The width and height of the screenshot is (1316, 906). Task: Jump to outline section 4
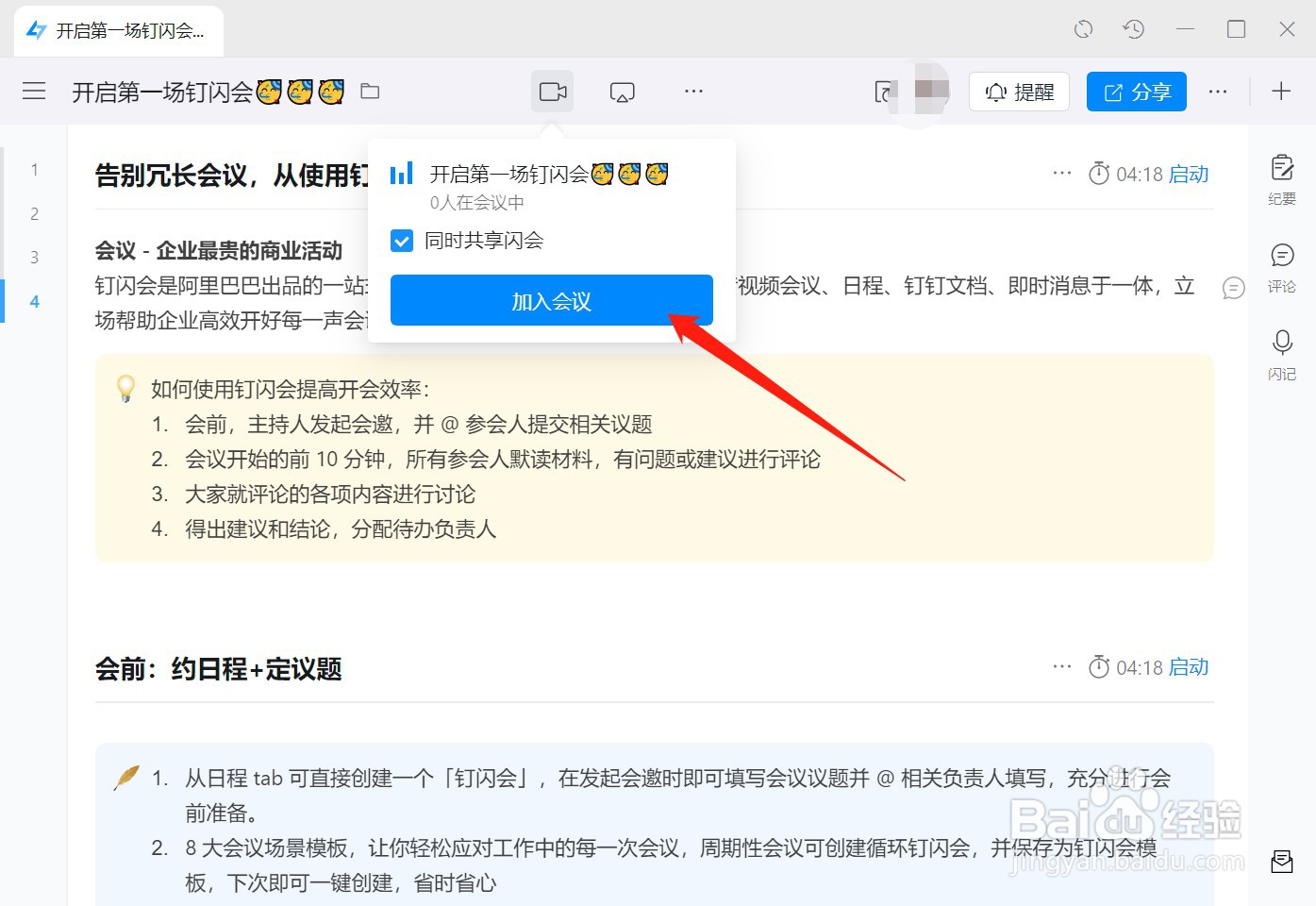coord(35,302)
